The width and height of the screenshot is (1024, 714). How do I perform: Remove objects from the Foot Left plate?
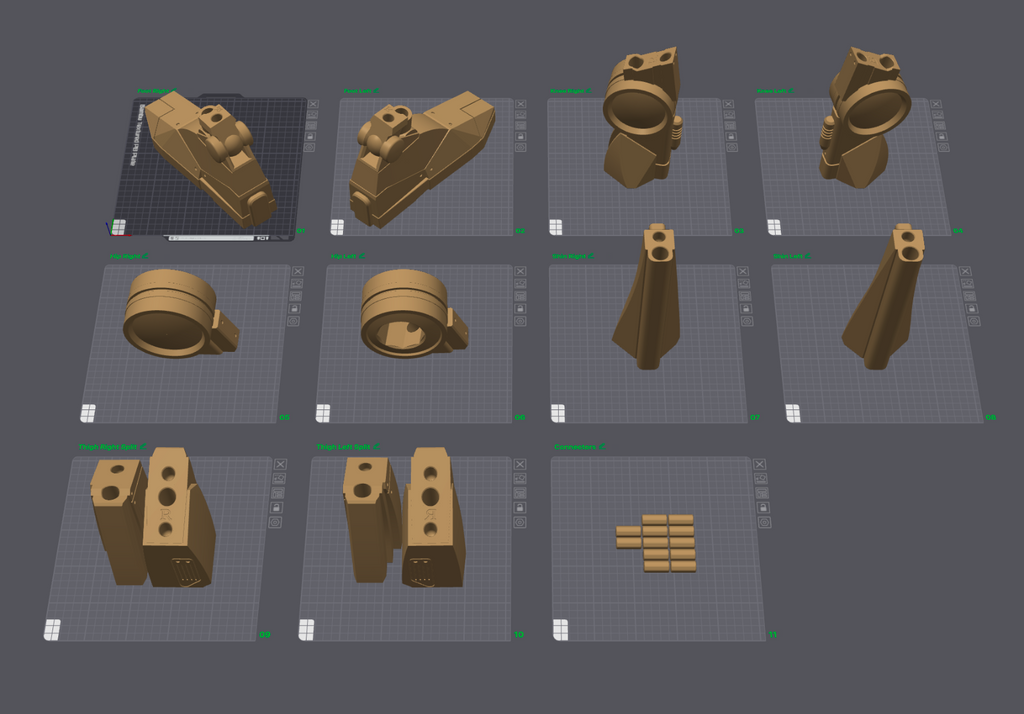520,104
